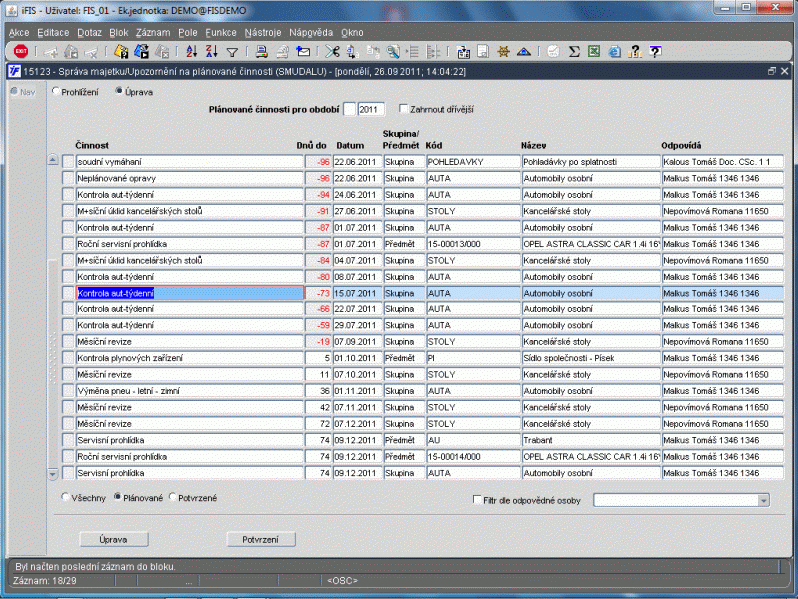Click the printer icon
Image resolution: width=798 pixels, height=599 pixels.
pyautogui.click(x=262, y=51)
